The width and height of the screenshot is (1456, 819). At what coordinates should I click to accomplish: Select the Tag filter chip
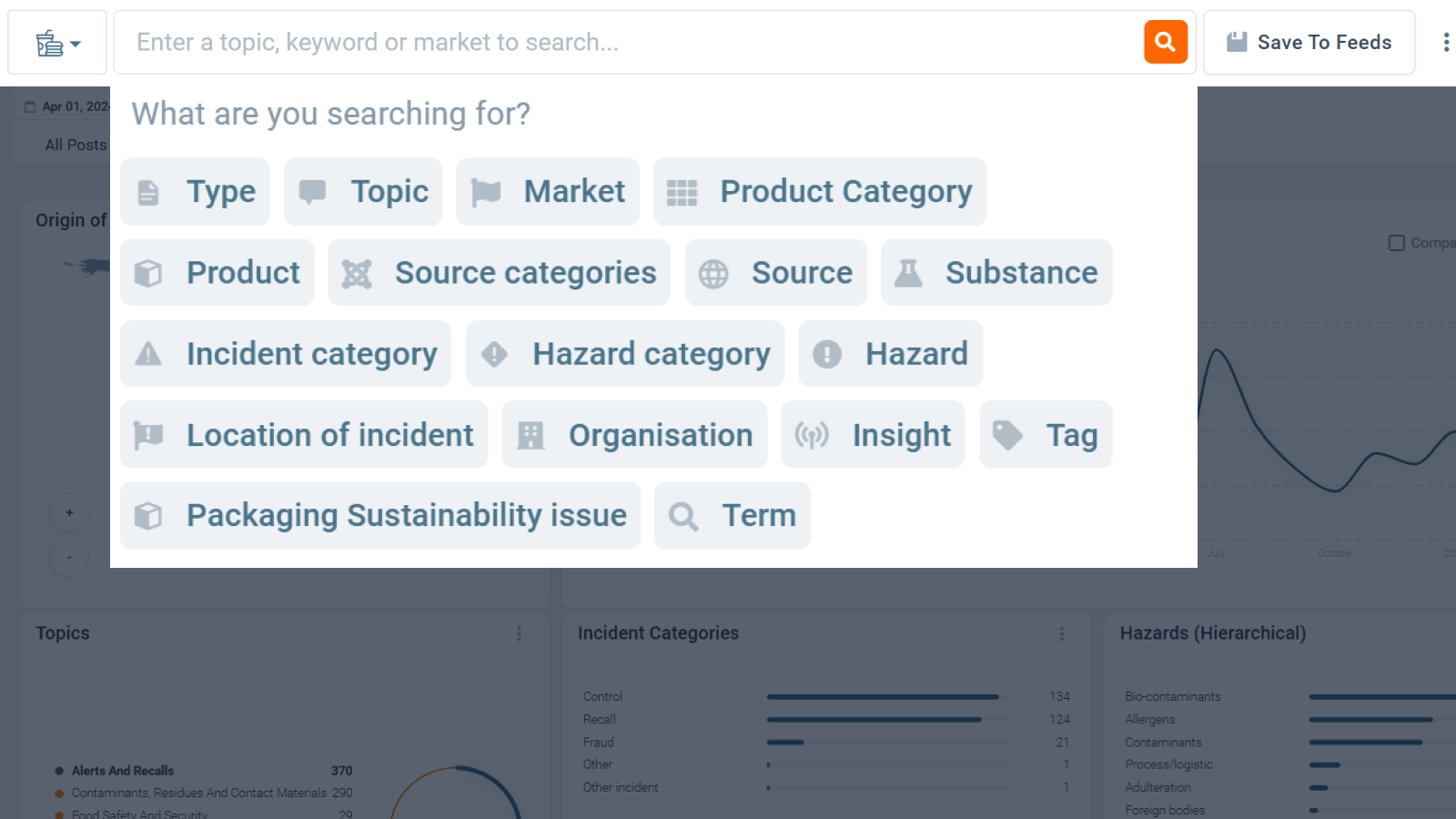coord(1046,435)
